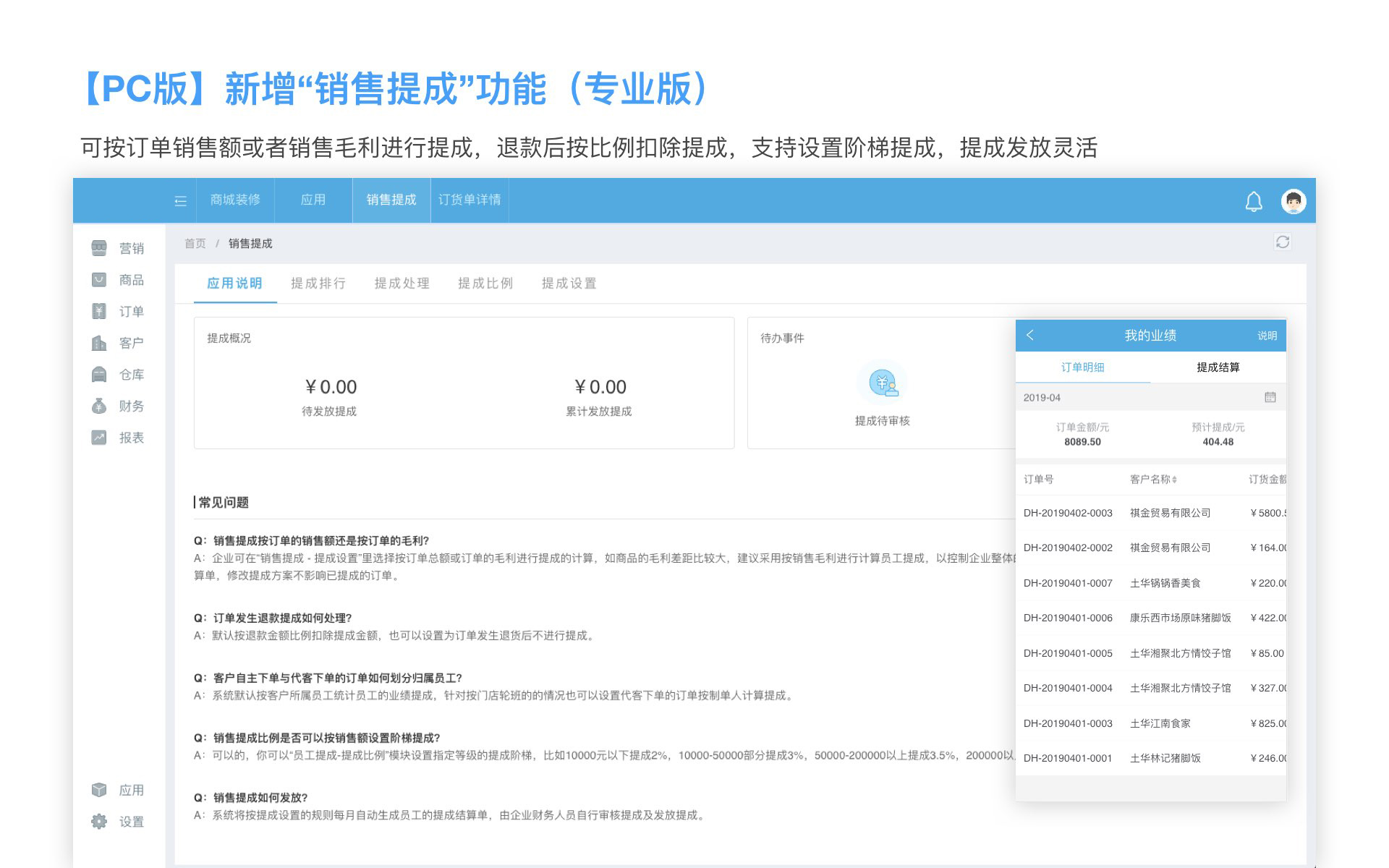
Task: Open calendar picker for 2019-04
Action: click(x=1270, y=397)
